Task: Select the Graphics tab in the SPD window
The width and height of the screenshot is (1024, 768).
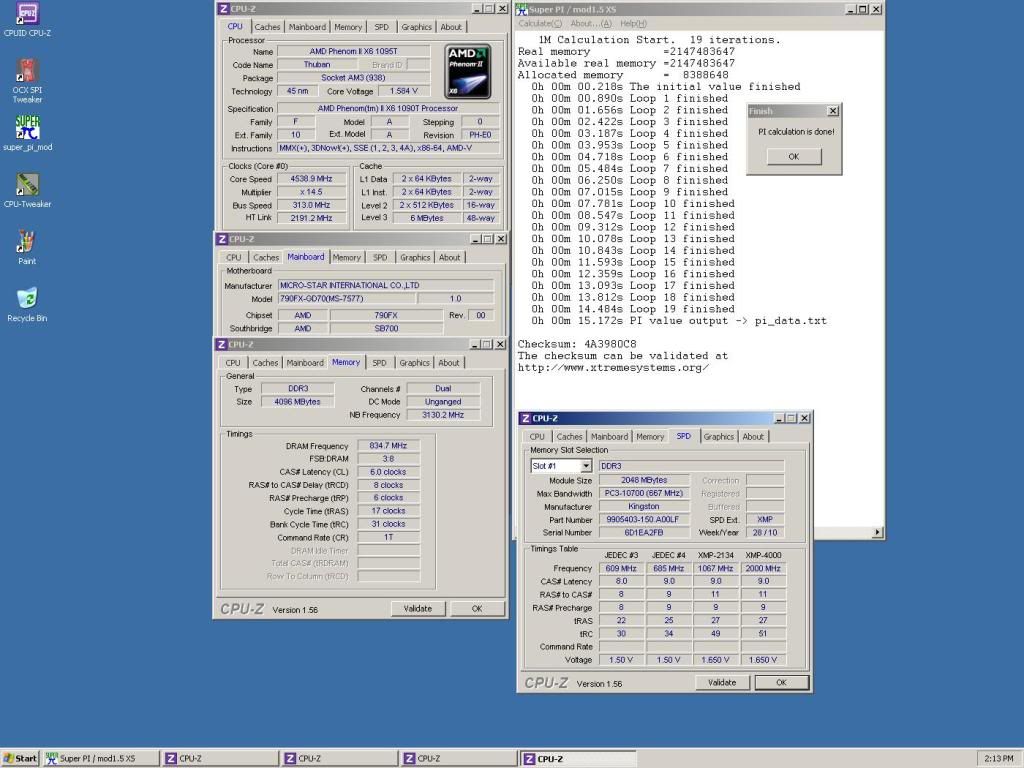Action: [x=718, y=437]
